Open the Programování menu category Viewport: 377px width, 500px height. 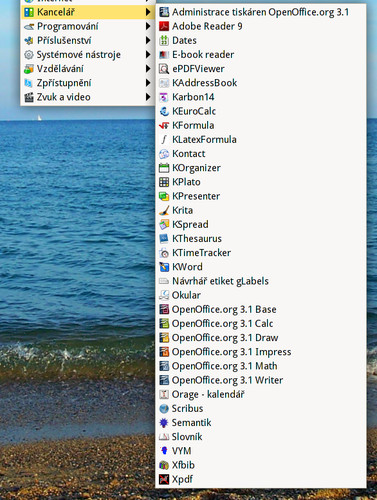click(88, 26)
